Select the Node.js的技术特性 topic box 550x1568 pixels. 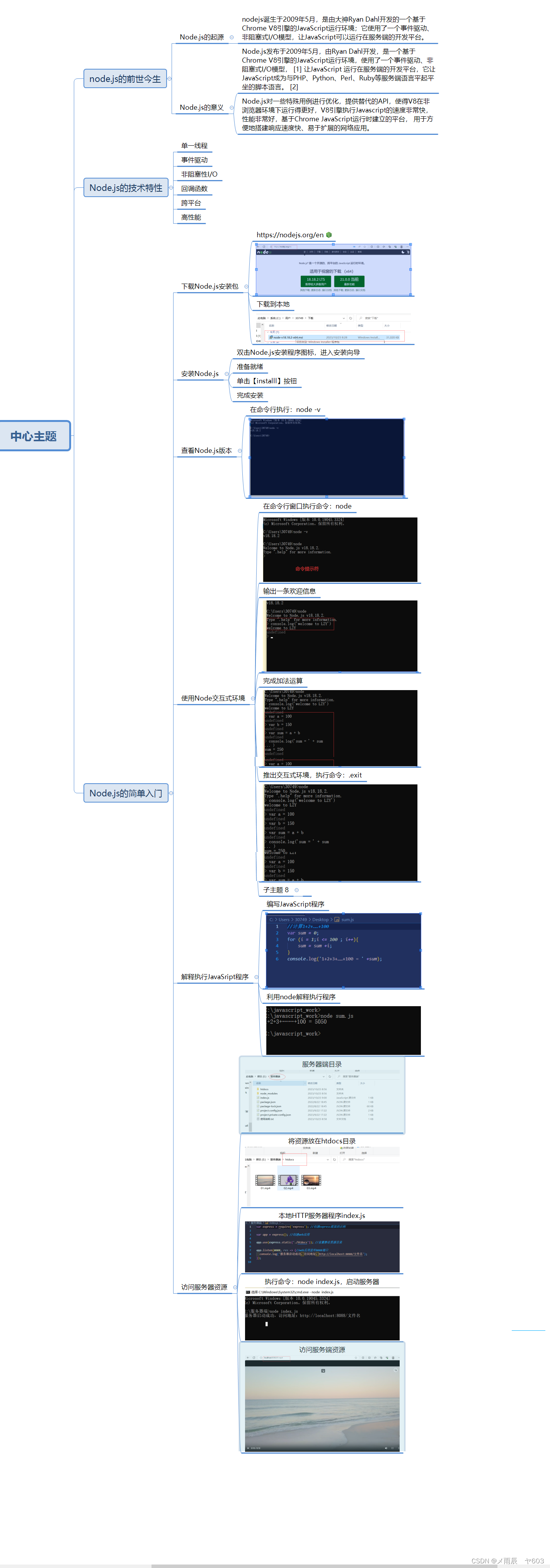pos(126,188)
